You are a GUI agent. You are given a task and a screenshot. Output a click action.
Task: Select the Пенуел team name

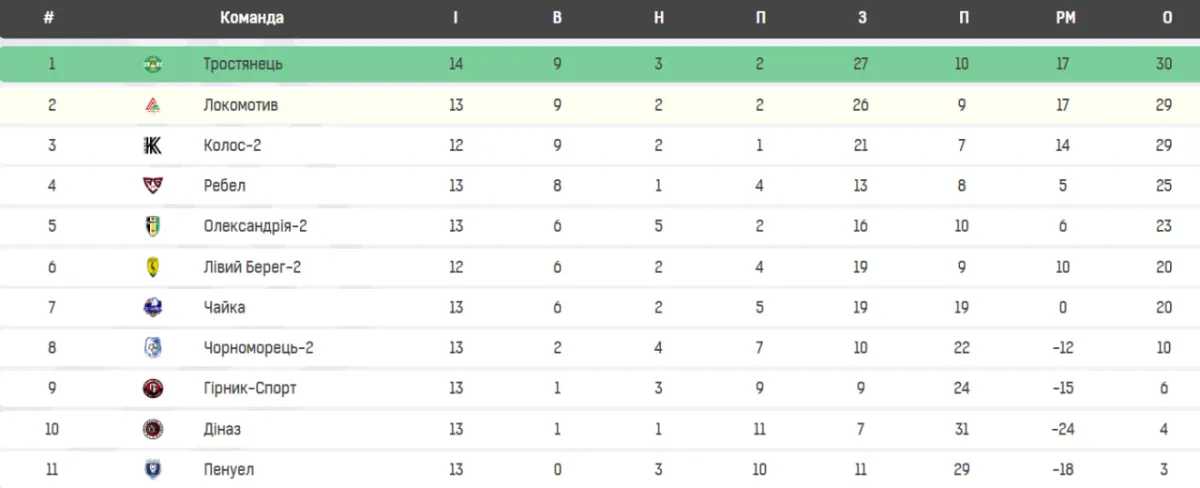[x=228, y=469]
